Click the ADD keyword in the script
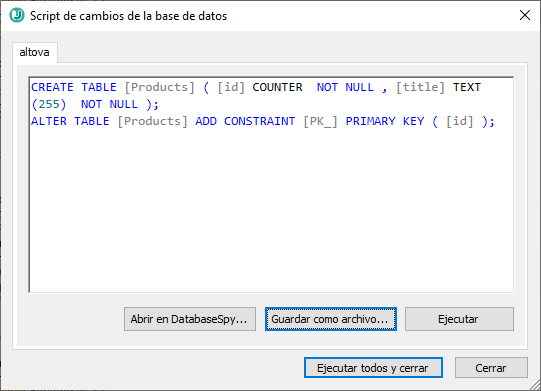This screenshot has width=541, height=391. click(x=206, y=121)
